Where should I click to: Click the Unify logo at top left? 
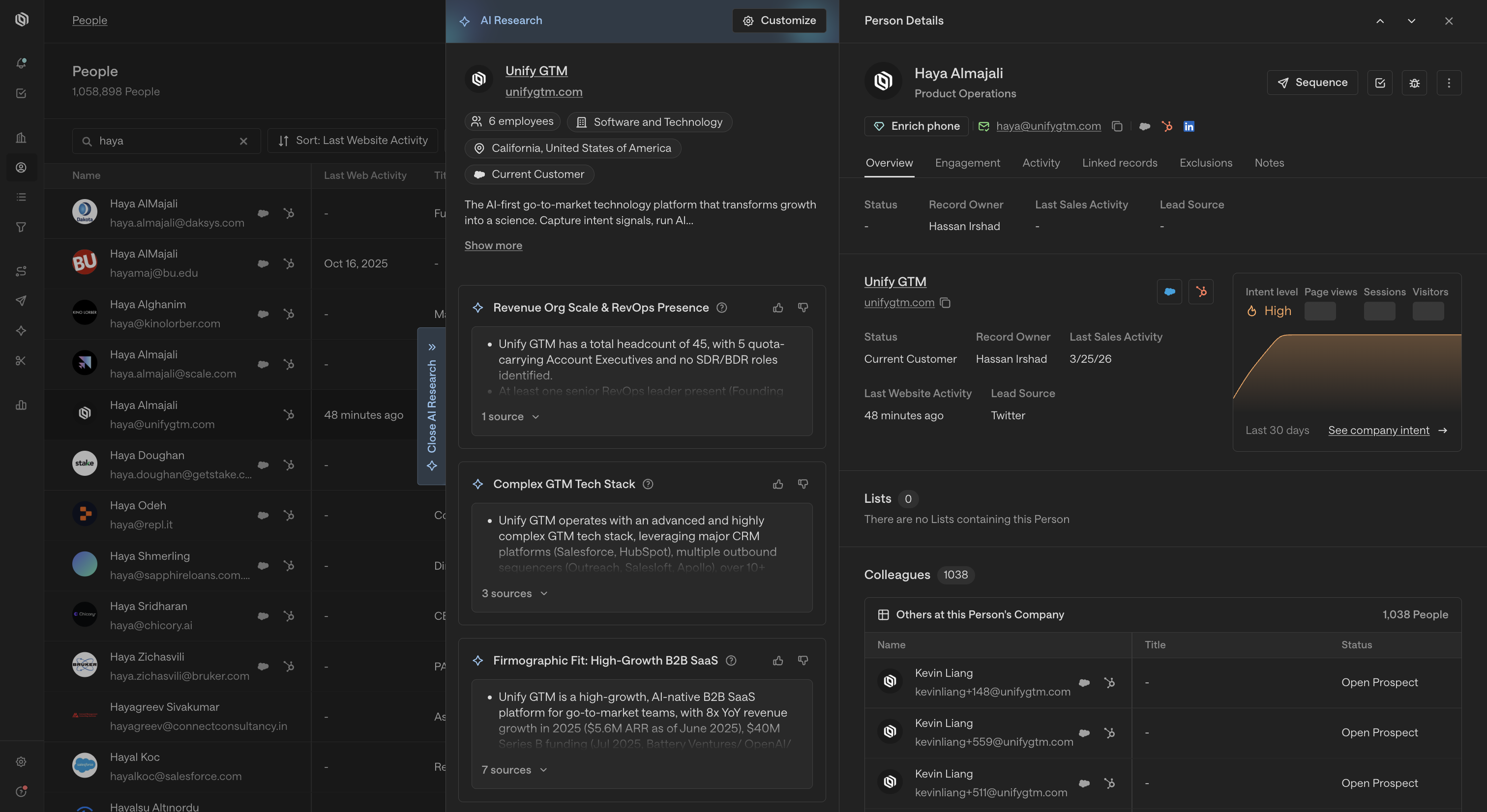coord(21,20)
